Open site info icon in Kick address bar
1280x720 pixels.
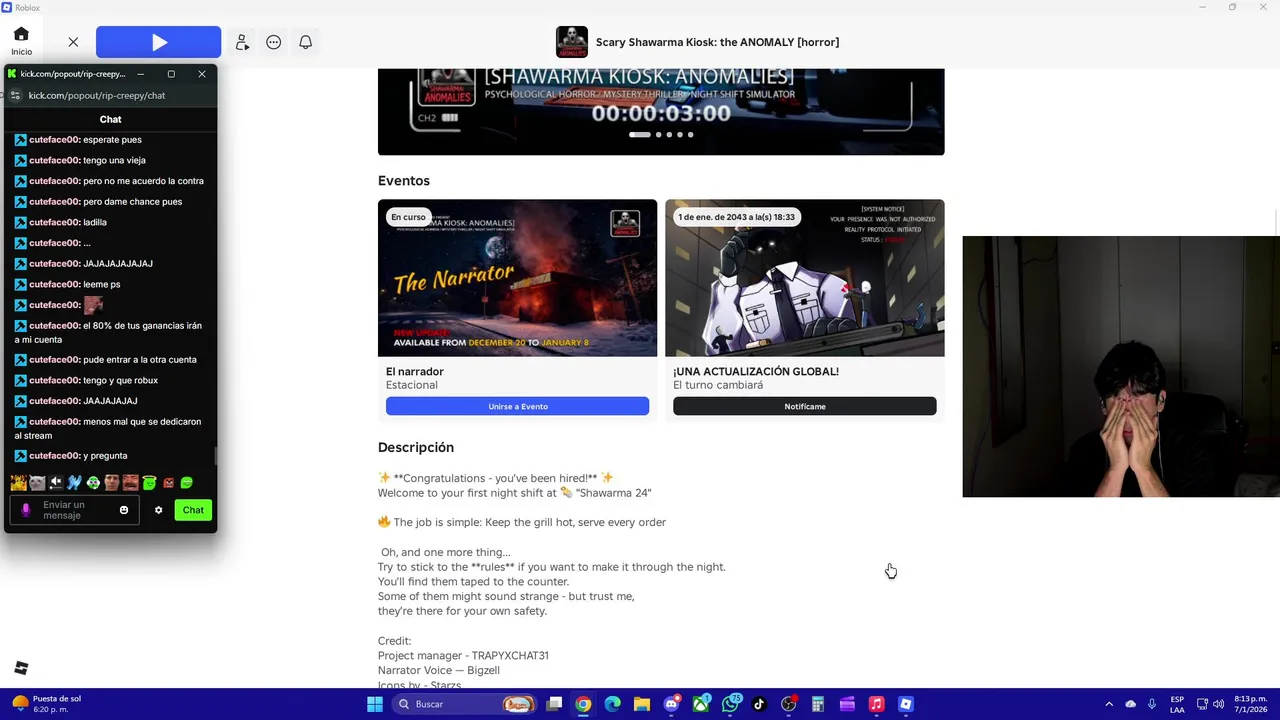click(15, 95)
